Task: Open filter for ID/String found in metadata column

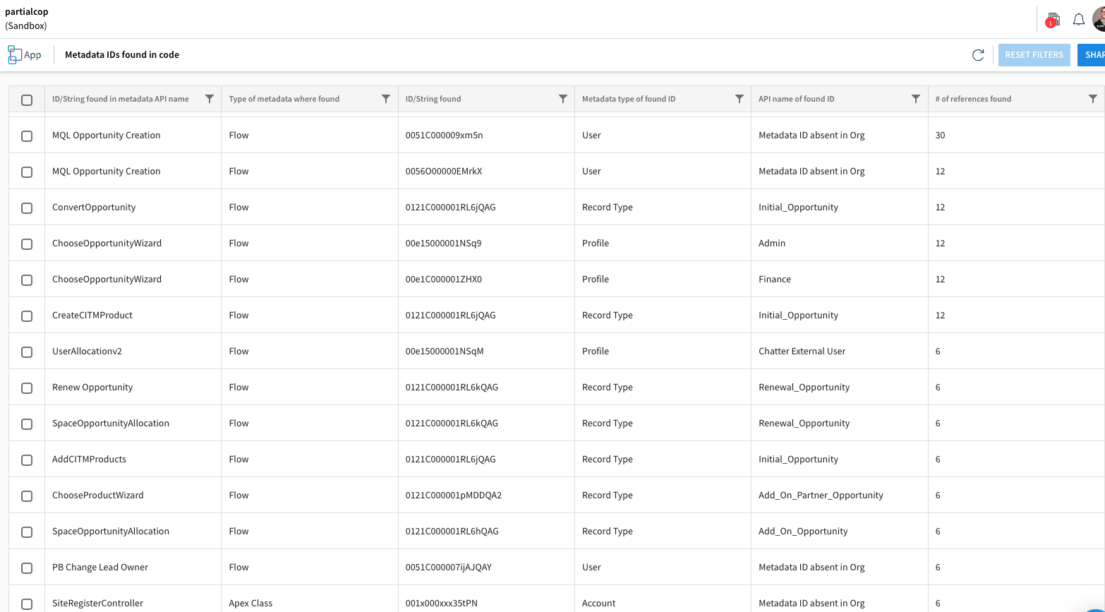Action: click(209, 98)
